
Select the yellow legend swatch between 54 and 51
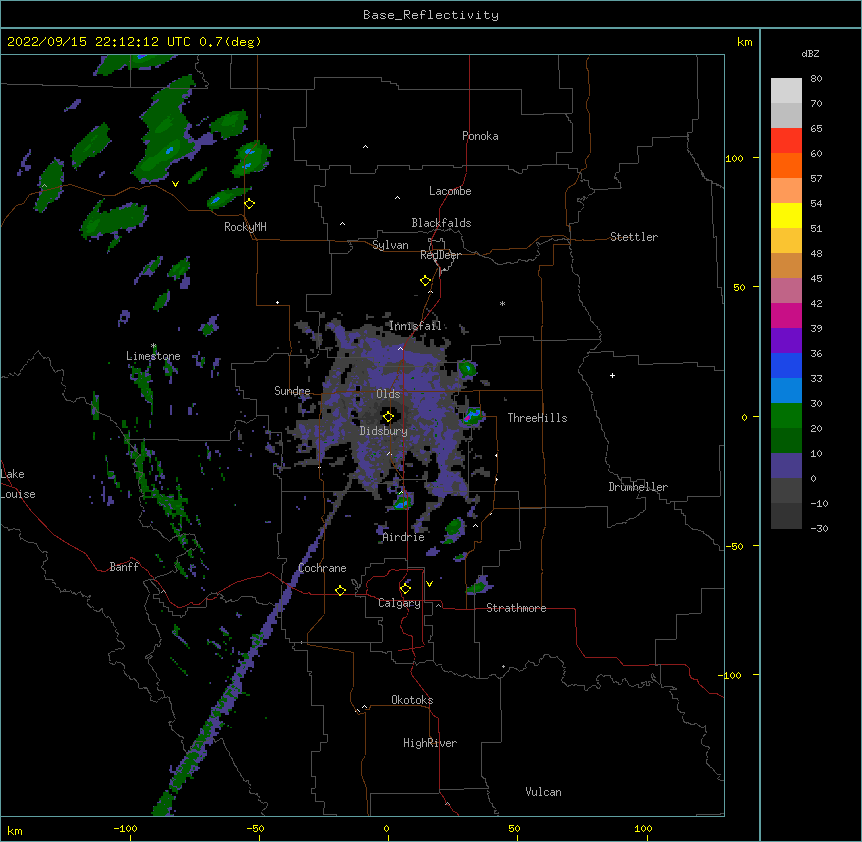tap(786, 215)
